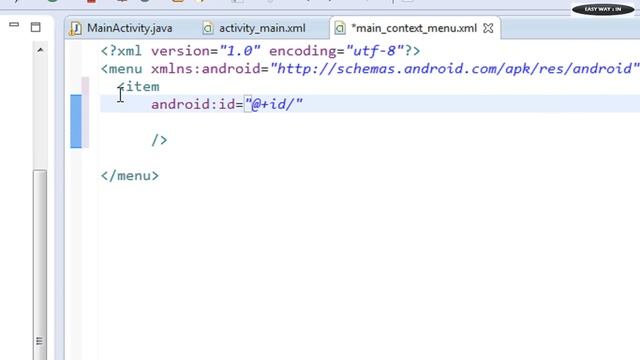Click the schemas.android.com namespace URL
Viewport: 640px width, 360px height.
coord(455,69)
